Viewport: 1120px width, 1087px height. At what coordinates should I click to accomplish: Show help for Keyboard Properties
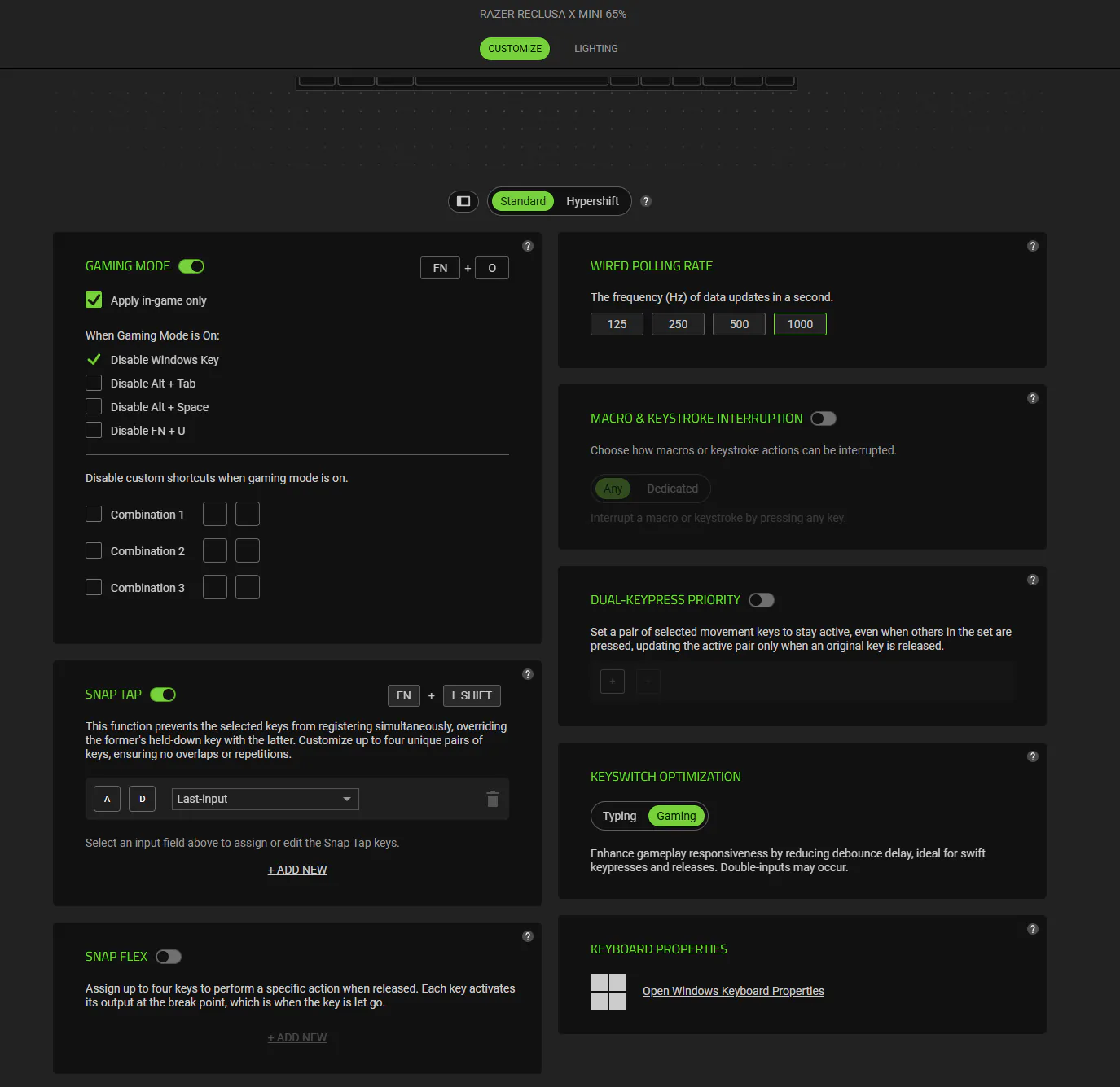coord(1033,929)
